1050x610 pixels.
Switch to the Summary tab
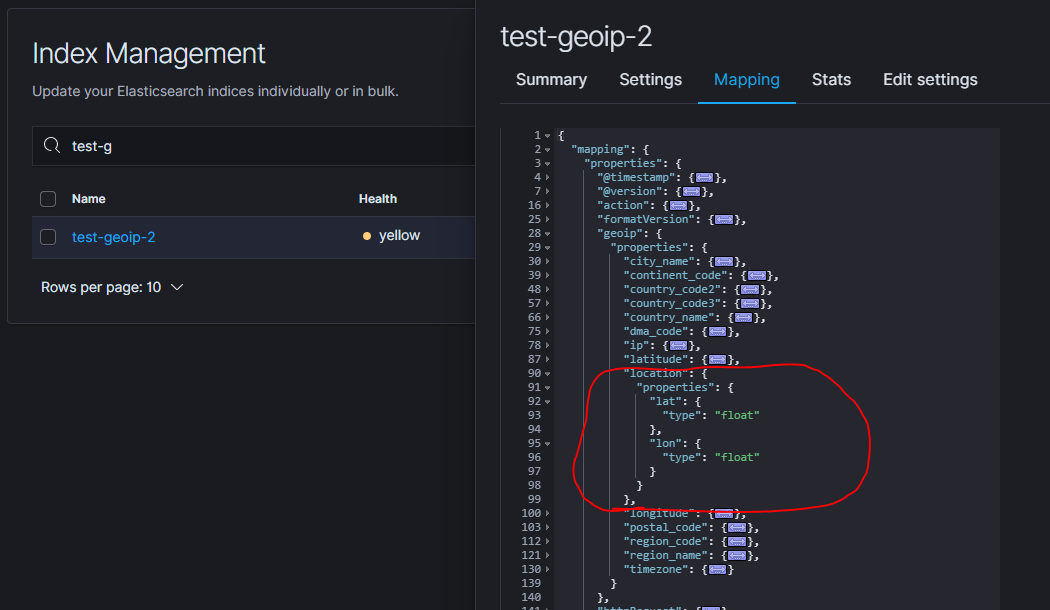[x=551, y=80]
